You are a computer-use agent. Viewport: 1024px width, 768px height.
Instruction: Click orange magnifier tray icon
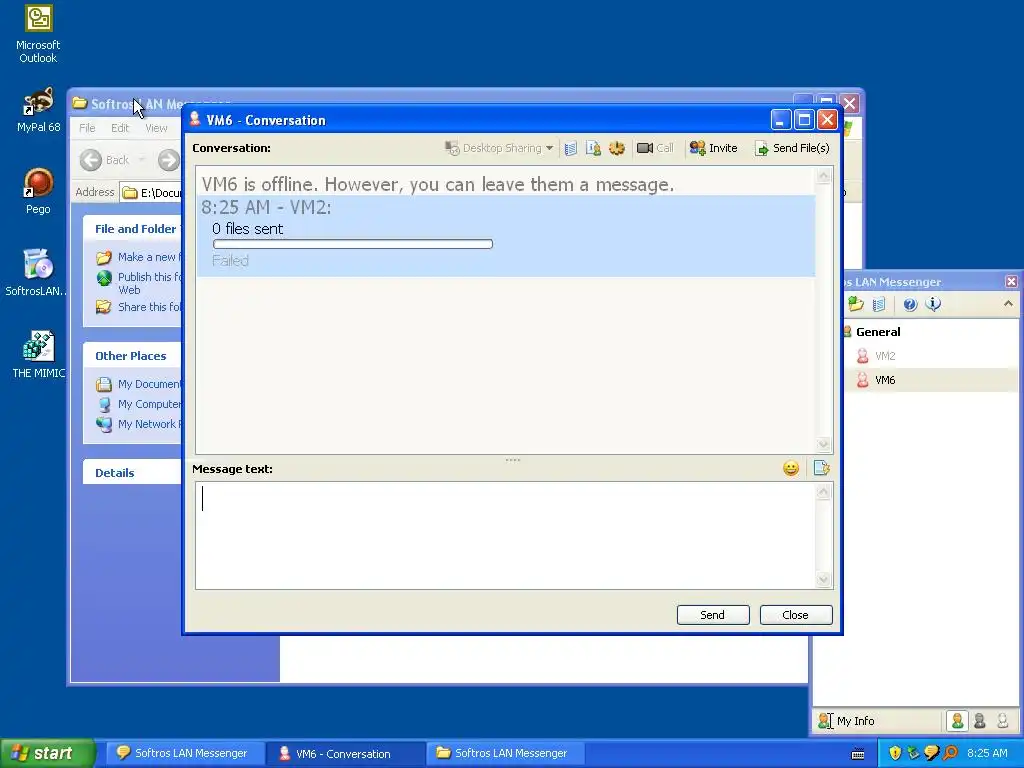(950, 753)
